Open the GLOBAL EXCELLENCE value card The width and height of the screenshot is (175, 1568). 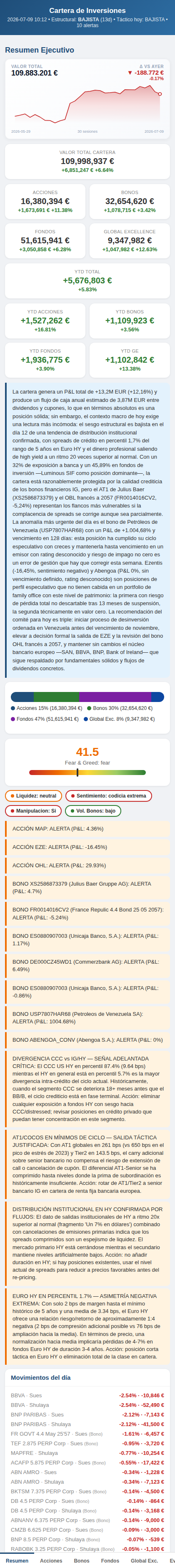pyautogui.click(x=130, y=240)
